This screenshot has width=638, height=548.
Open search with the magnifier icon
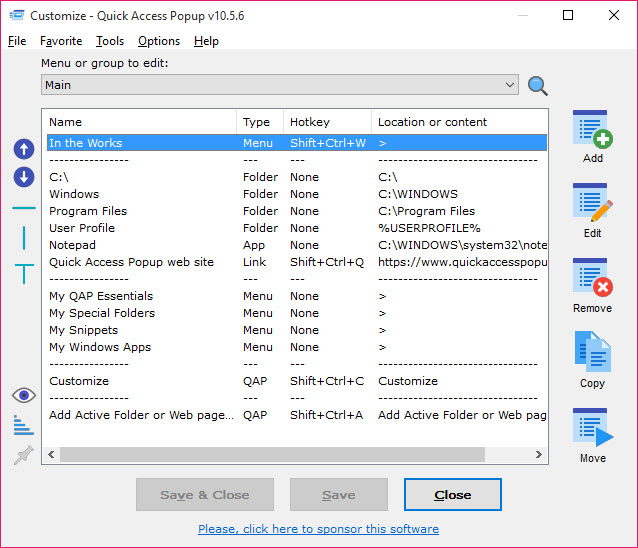coord(537,86)
